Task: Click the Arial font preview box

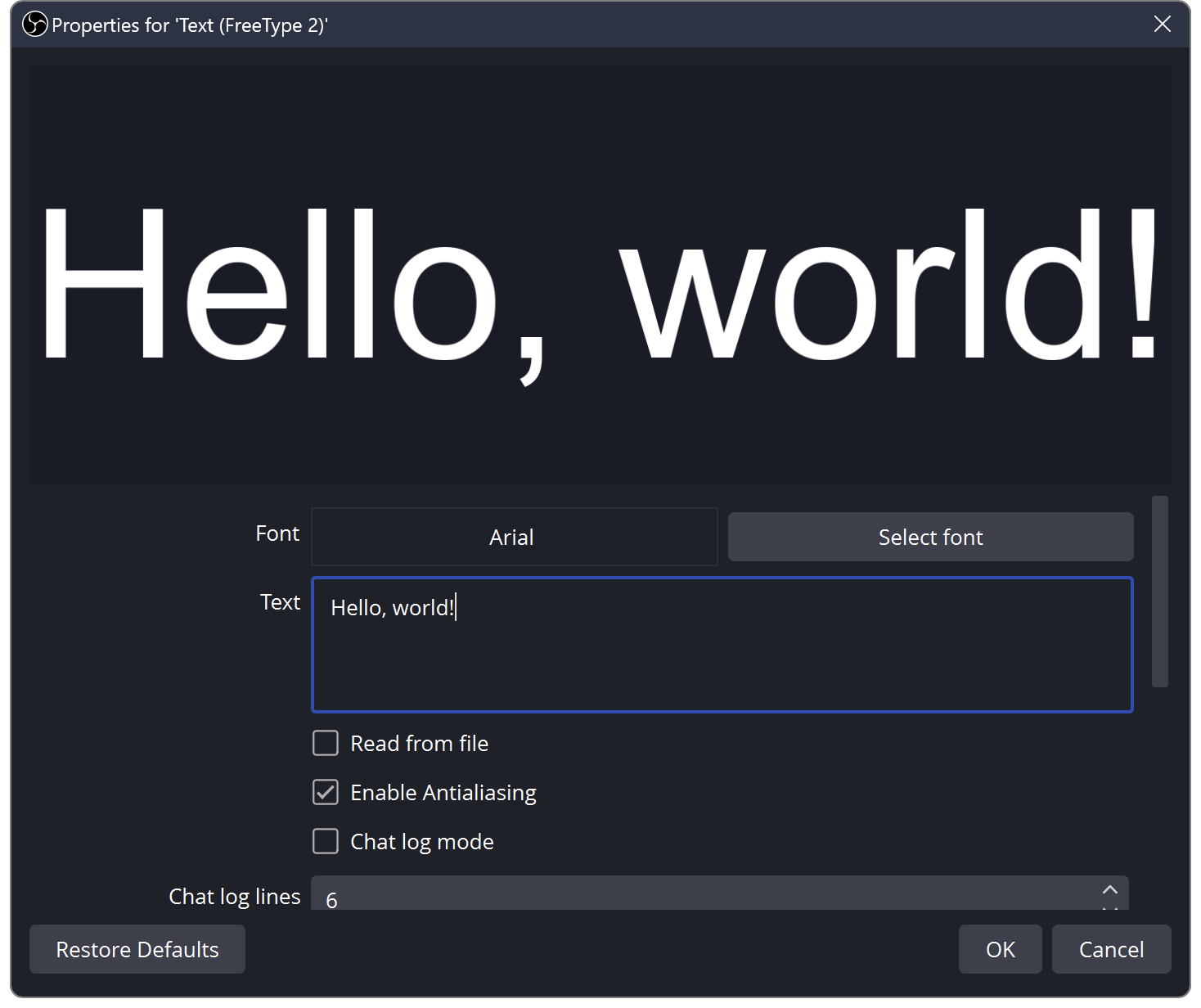Action: pyautogui.click(x=514, y=537)
